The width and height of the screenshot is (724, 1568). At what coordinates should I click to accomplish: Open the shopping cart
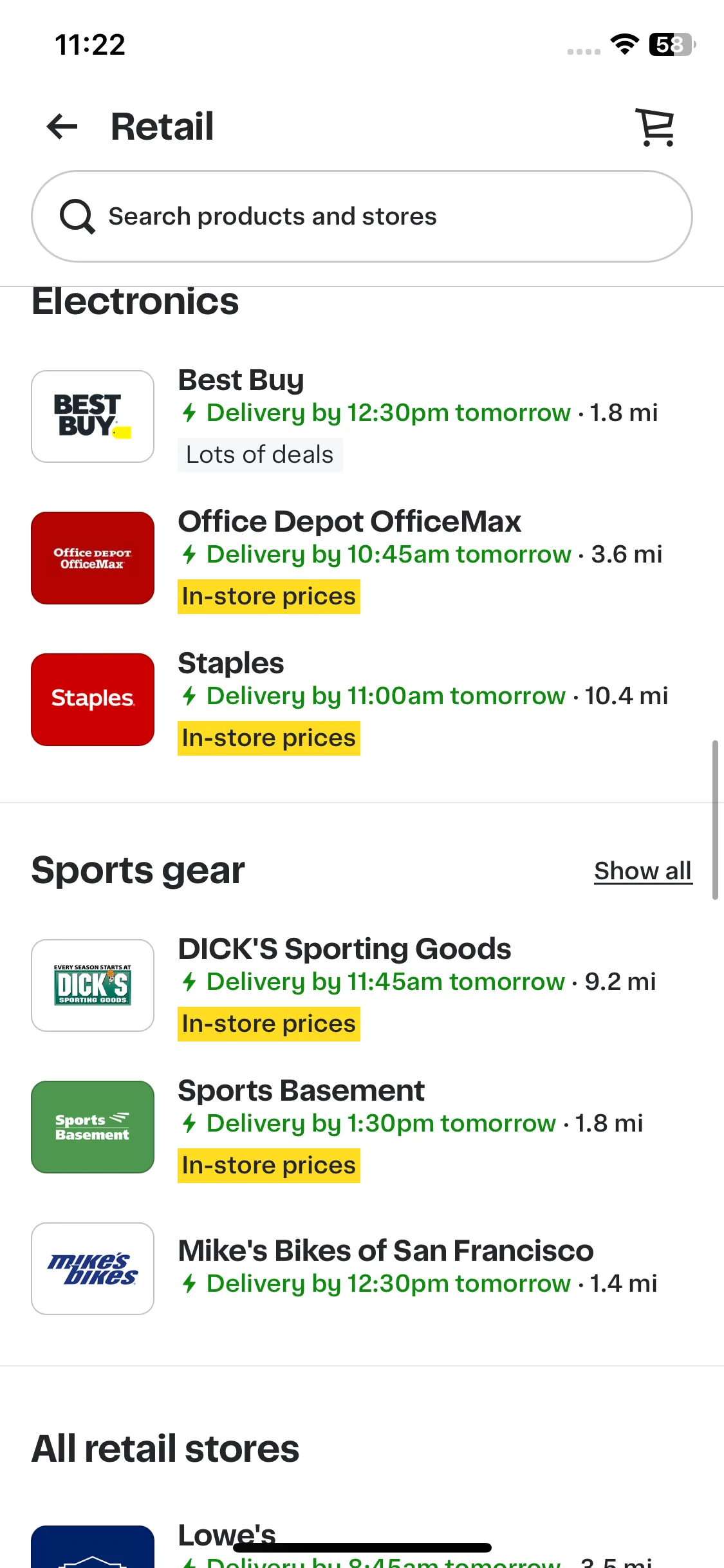656,127
